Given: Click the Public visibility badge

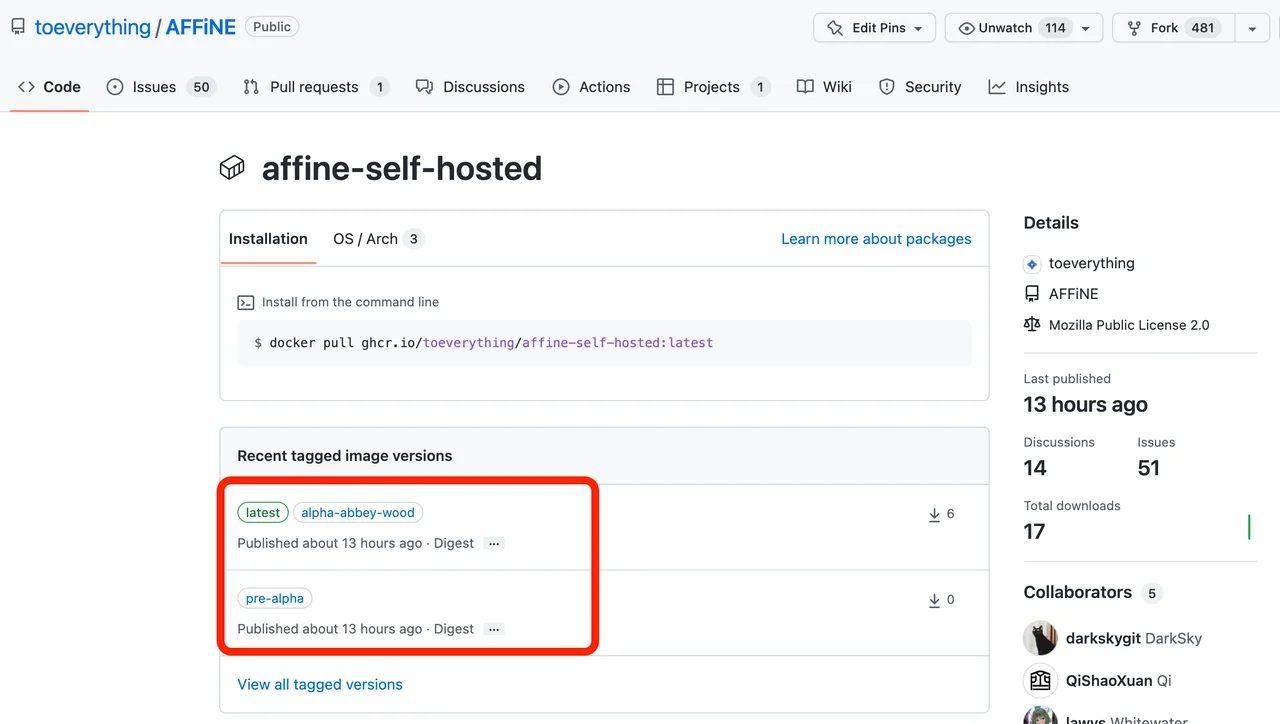Looking at the screenshot, I should [x=272, y=27].
